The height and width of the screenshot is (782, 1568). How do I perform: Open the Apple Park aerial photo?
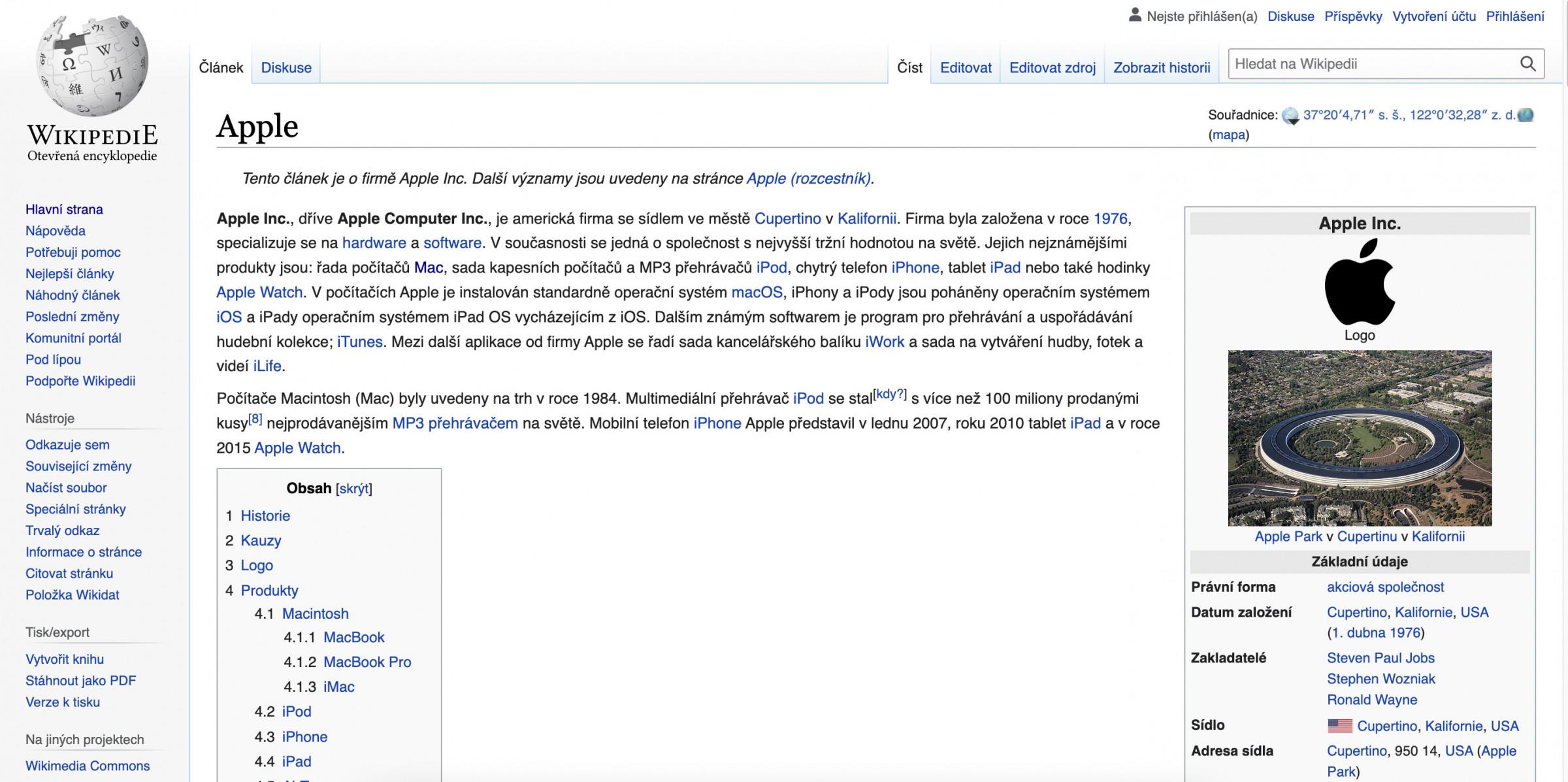[1360, 438]
